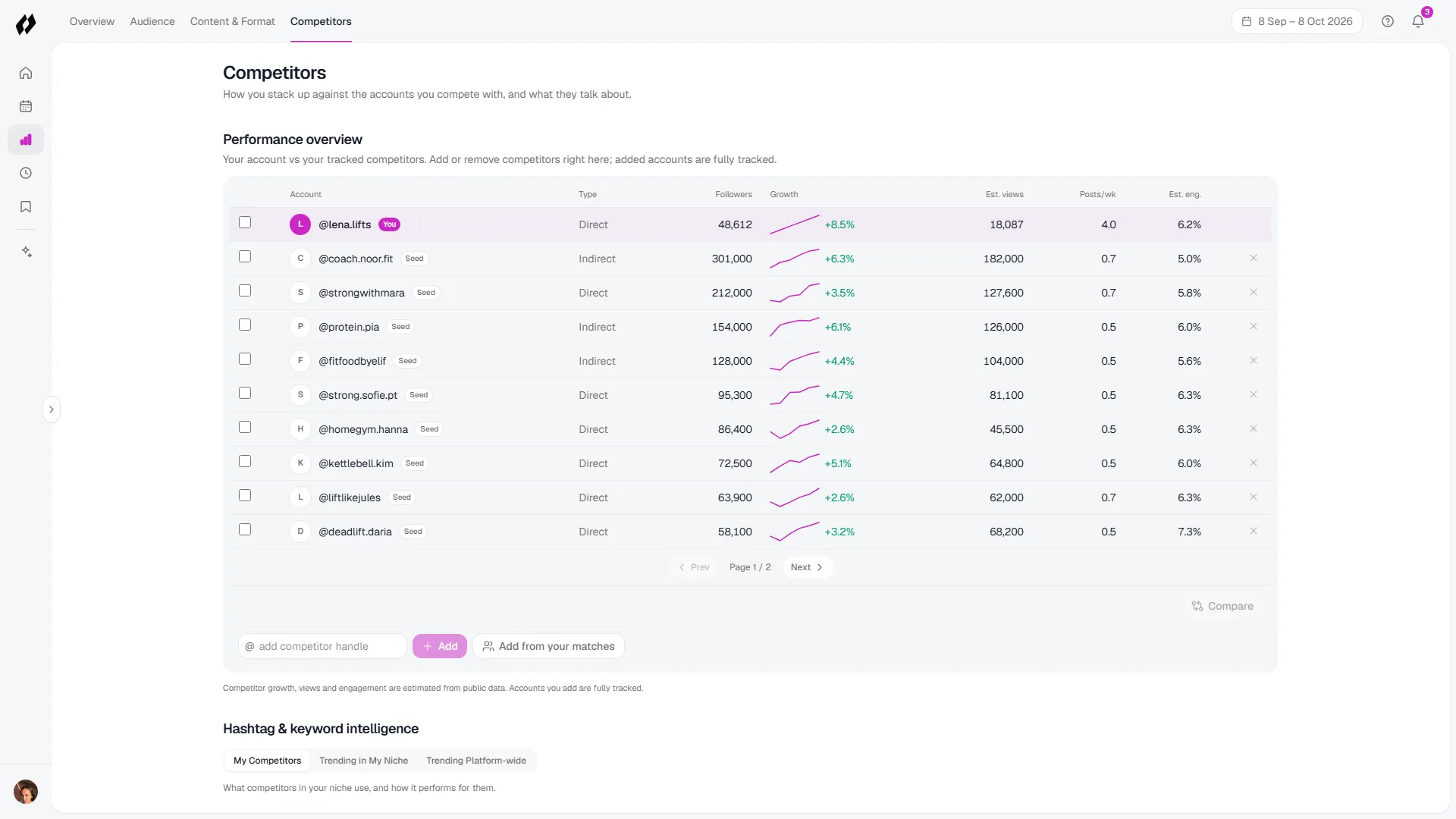Click the Compare button
This screenshot has width=1456, height=819.
(x=1222, y=606)
